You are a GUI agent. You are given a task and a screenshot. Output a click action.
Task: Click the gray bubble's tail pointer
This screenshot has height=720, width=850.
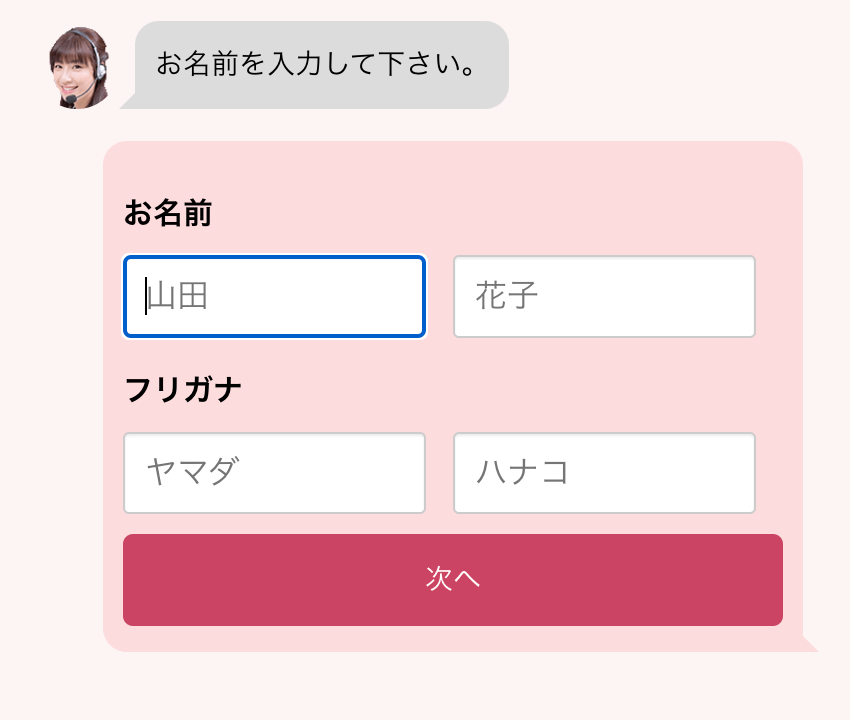[130, 102]
